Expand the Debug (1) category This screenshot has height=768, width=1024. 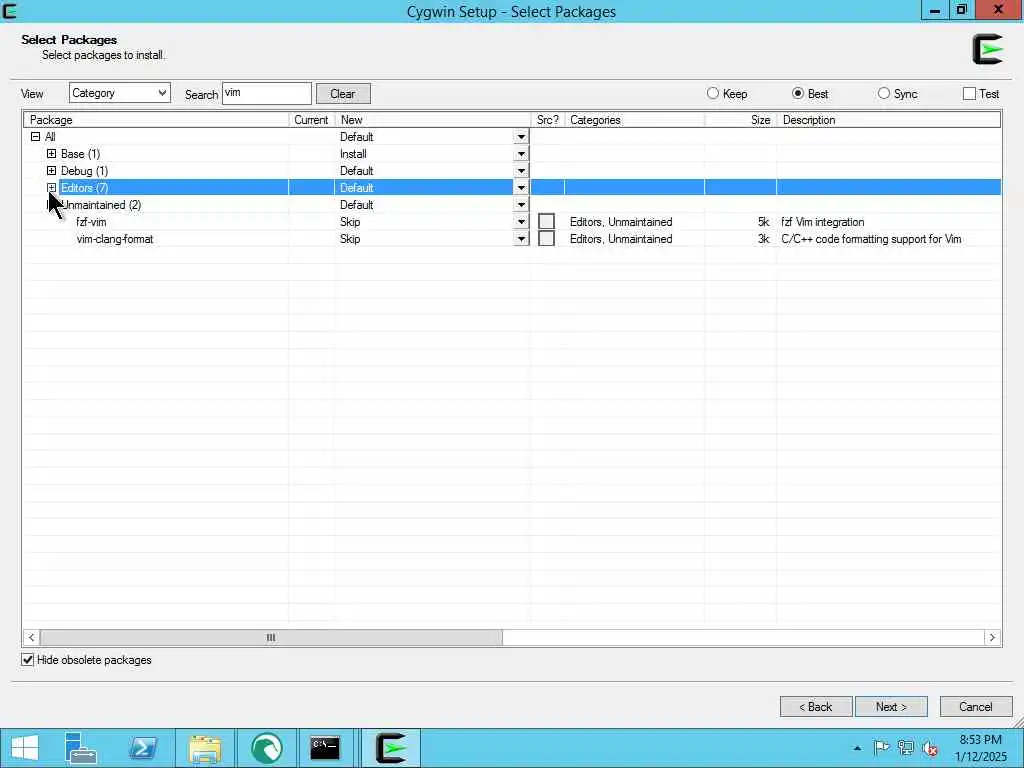(52, 170)
